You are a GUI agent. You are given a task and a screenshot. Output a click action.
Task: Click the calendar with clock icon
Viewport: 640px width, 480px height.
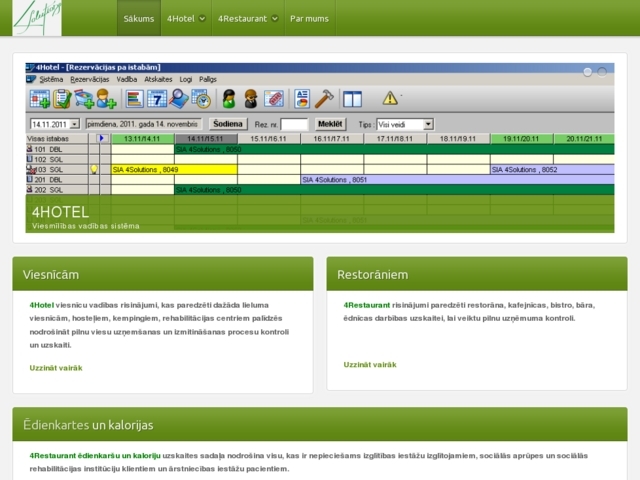click(201, 99)
